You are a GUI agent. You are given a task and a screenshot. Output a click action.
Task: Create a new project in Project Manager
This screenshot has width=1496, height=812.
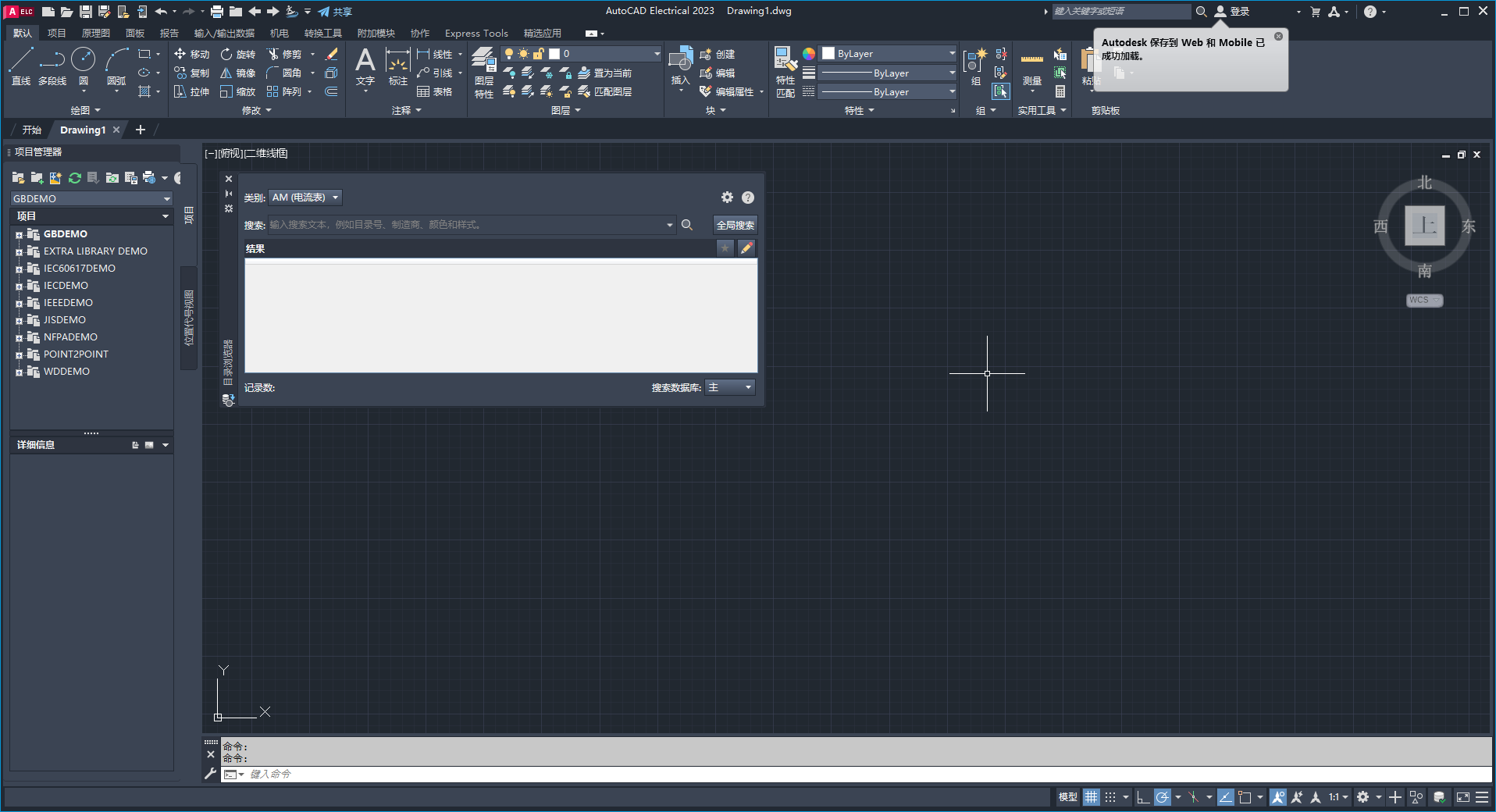[x=37, y=178]
